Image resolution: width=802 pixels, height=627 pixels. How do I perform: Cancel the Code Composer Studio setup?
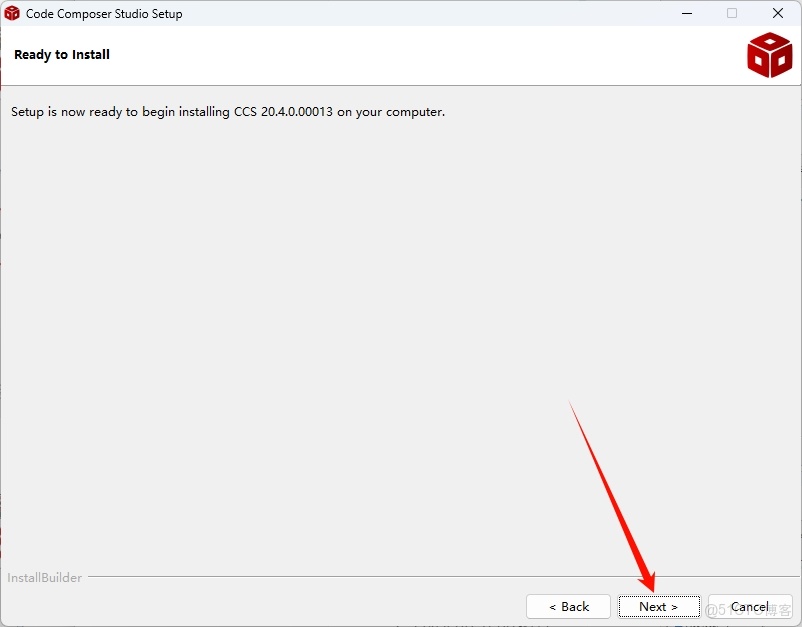point(750,607)
